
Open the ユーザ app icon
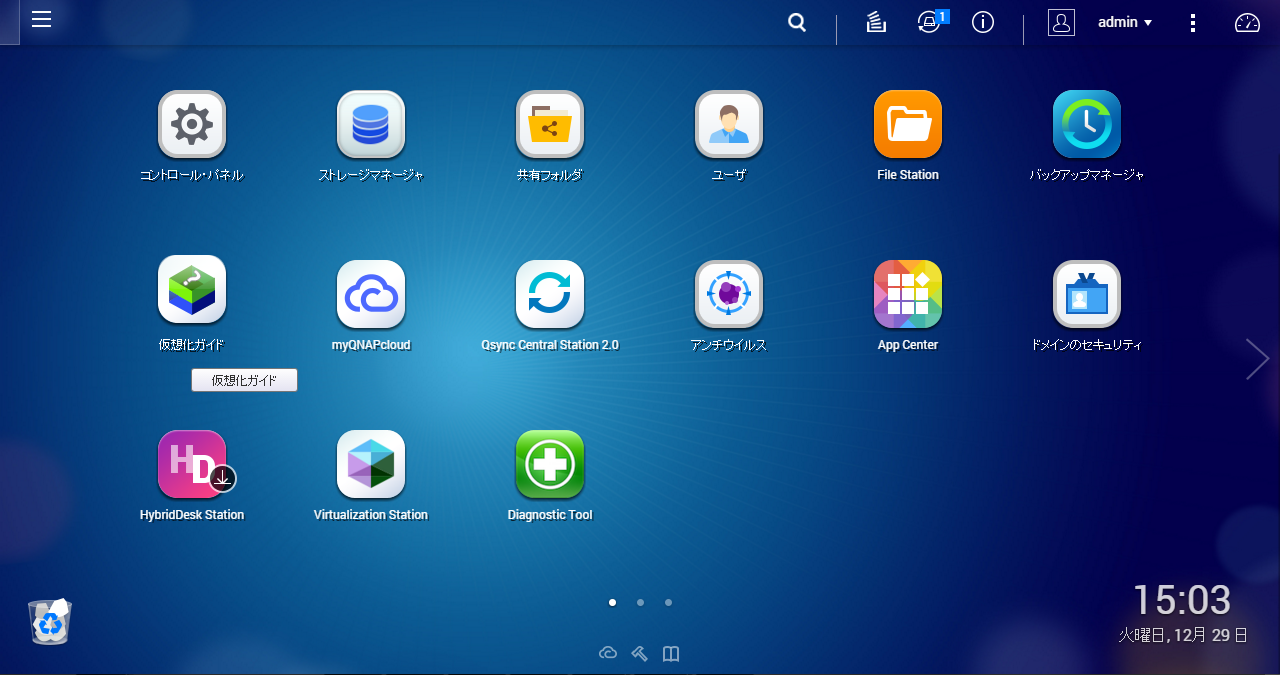coord(729,124)
